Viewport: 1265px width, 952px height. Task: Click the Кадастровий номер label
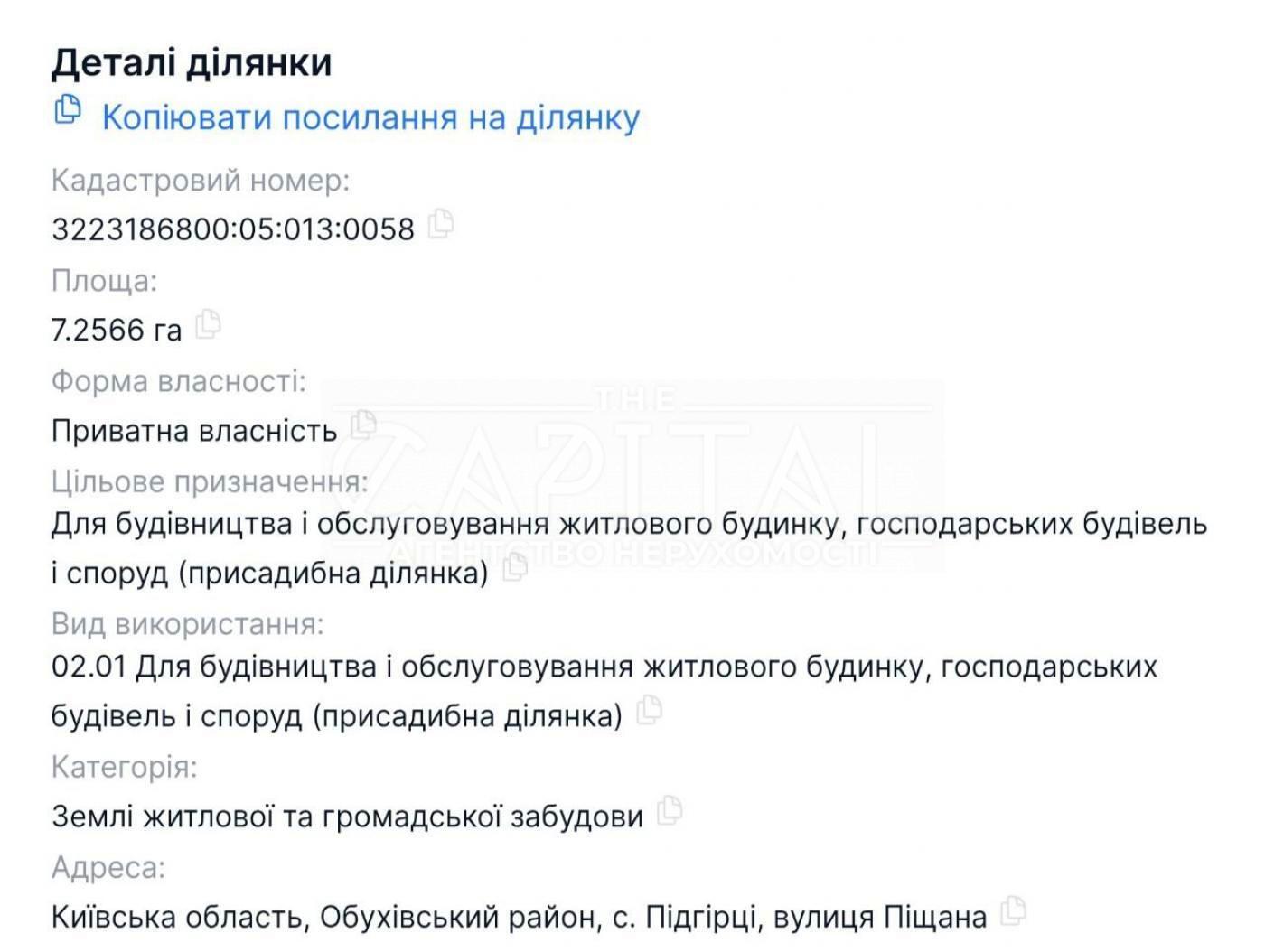[200, 181]
